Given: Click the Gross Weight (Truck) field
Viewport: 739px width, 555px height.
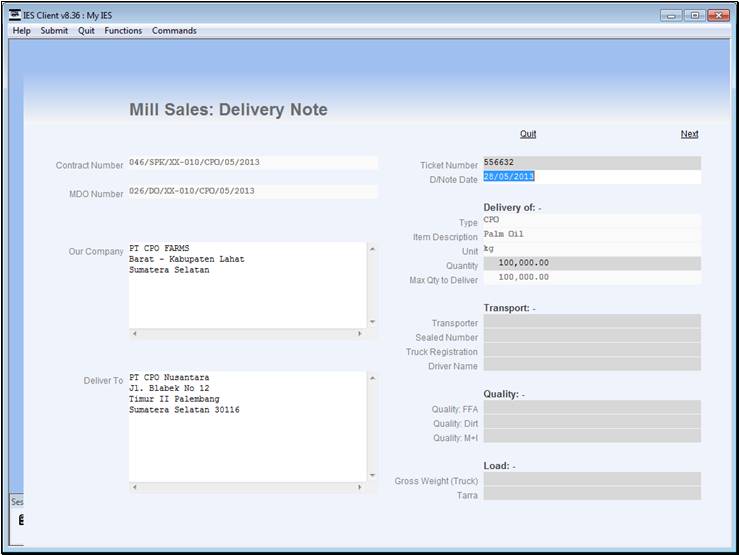Looking at the screenshot, I should [592, 479].
